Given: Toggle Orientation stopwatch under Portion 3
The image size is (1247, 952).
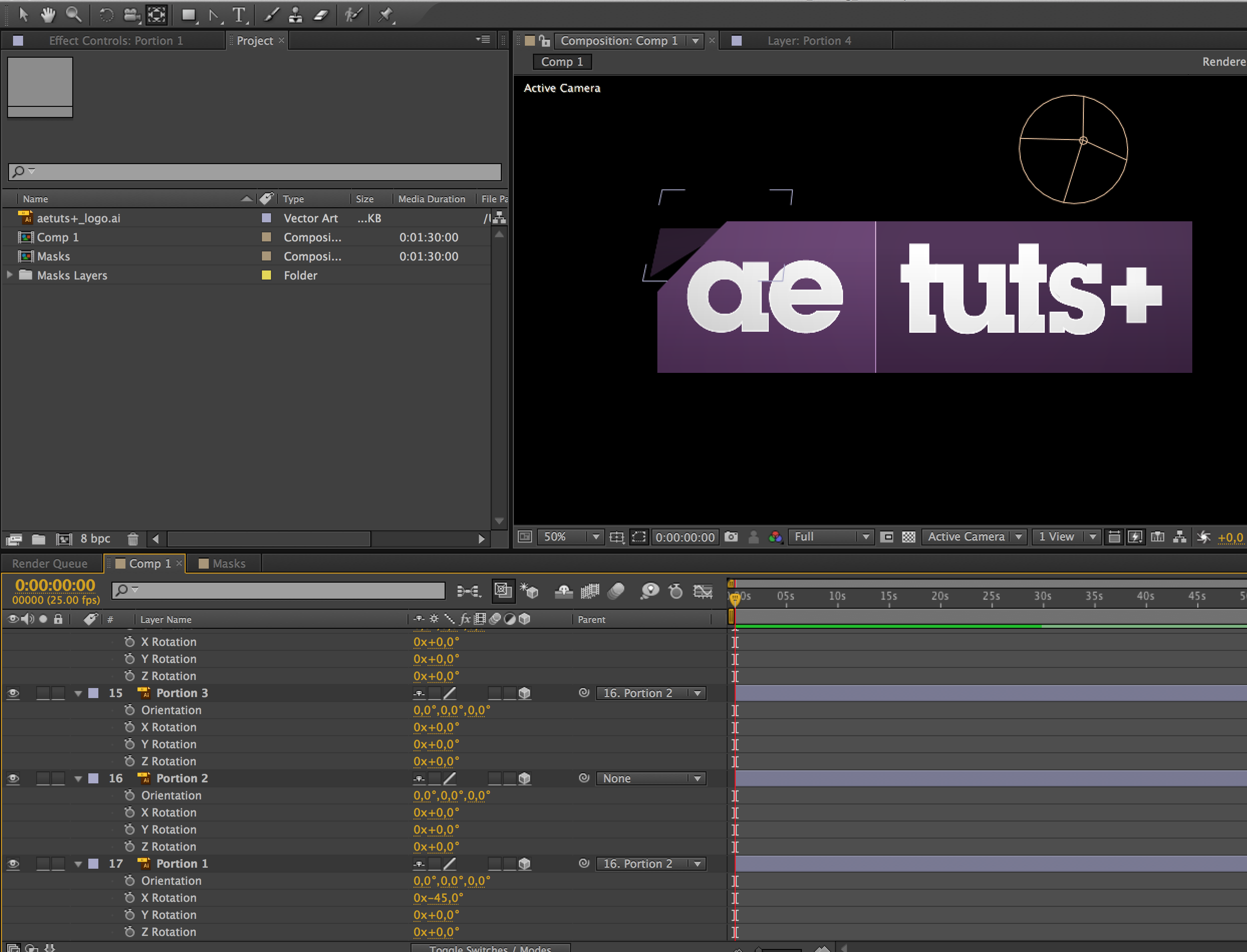Looking at the screenshot, I should (130, 710).
